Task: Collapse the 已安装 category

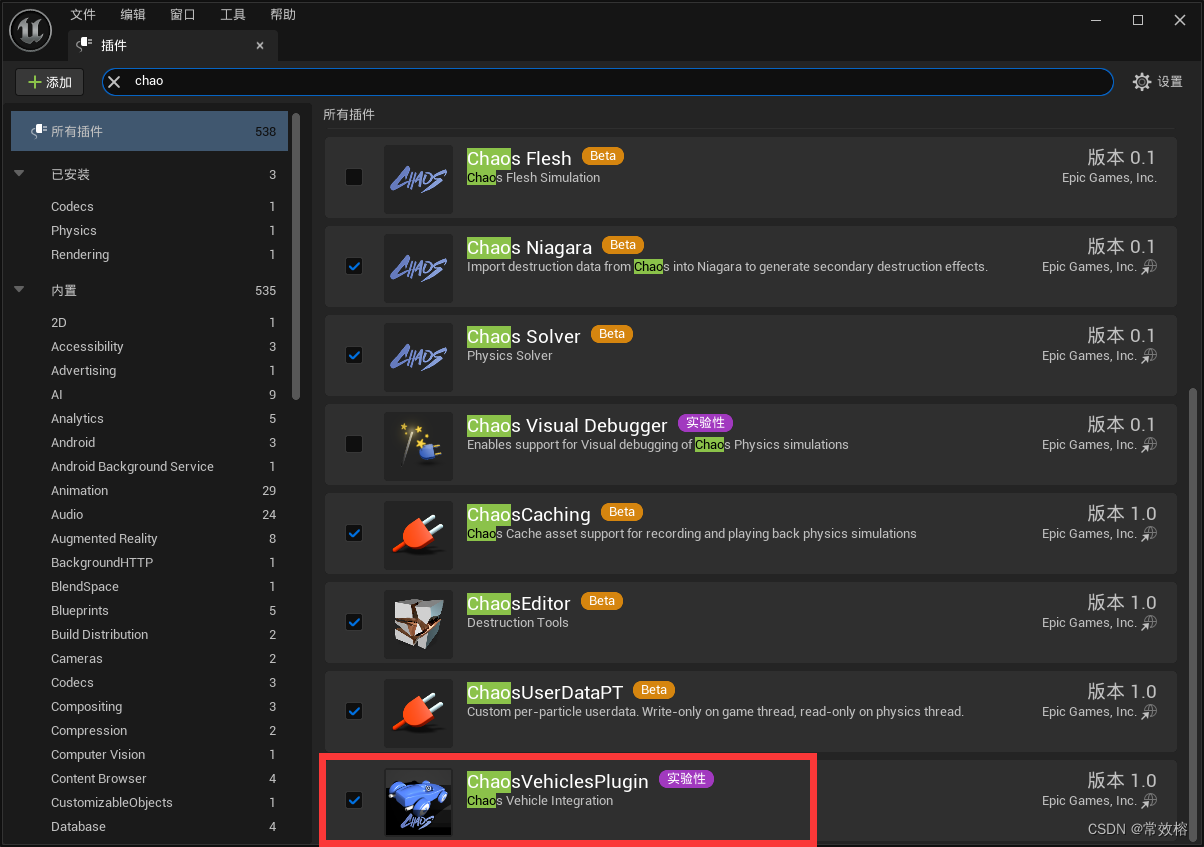Action: coord(19,174)
